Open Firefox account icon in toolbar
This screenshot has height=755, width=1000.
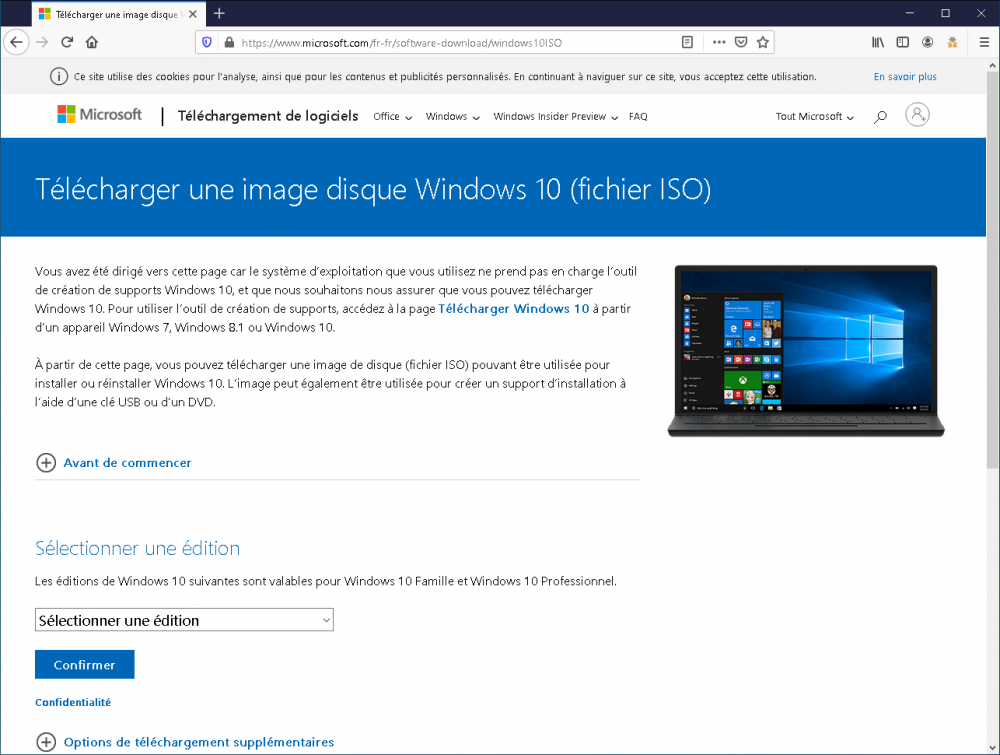(x=927, y=43)
